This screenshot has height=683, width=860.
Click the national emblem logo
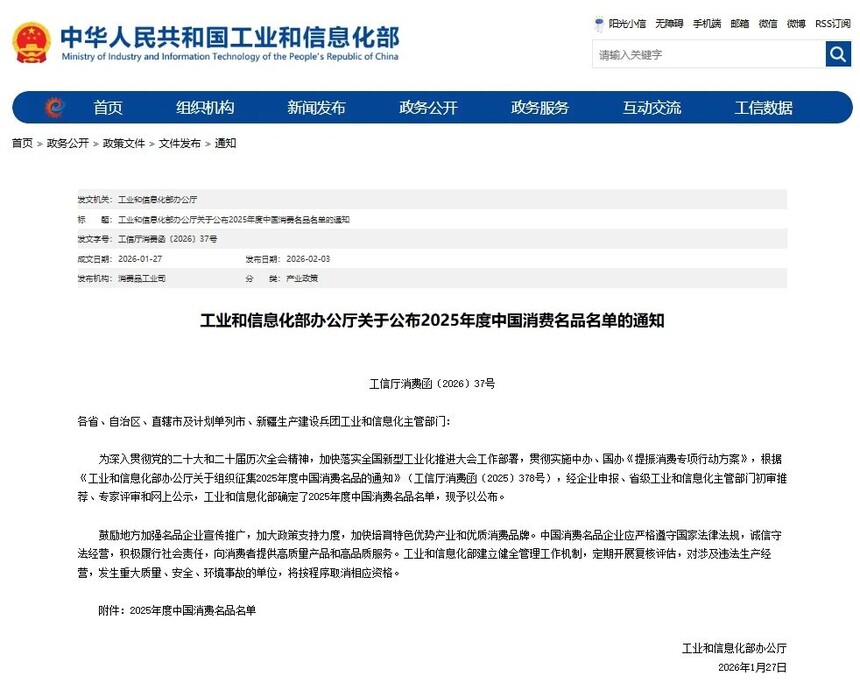[32, 42]
